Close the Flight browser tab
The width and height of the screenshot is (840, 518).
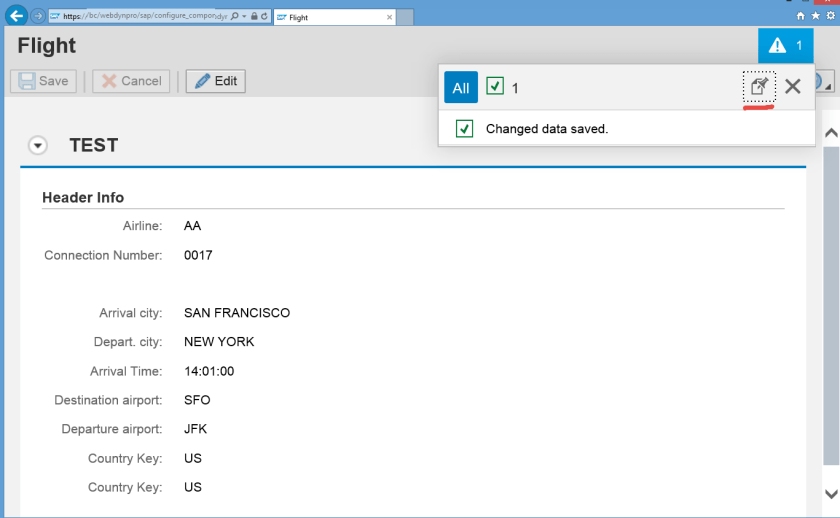[389, 17]
